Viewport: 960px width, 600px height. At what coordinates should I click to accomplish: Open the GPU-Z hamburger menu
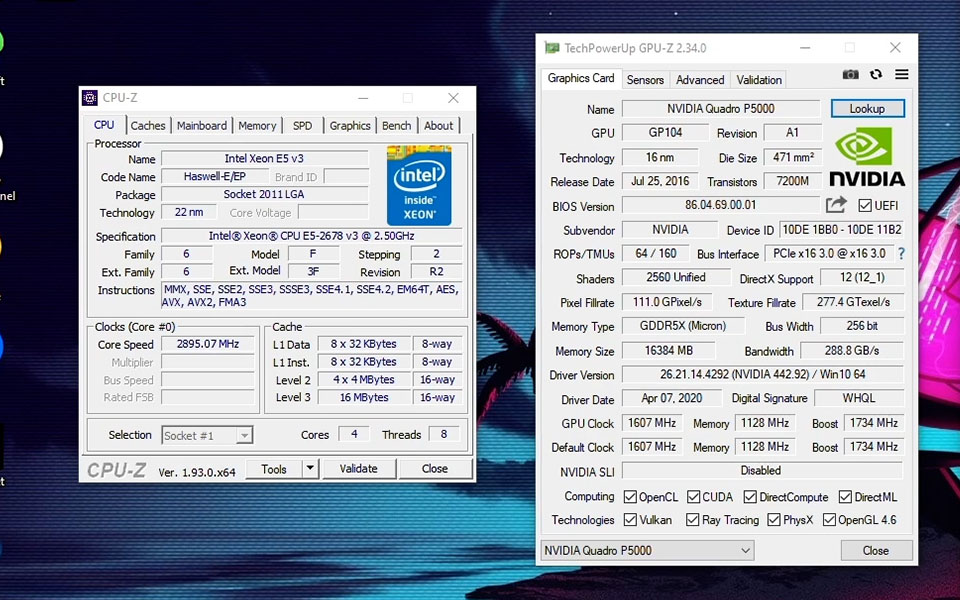click(902, 74)
